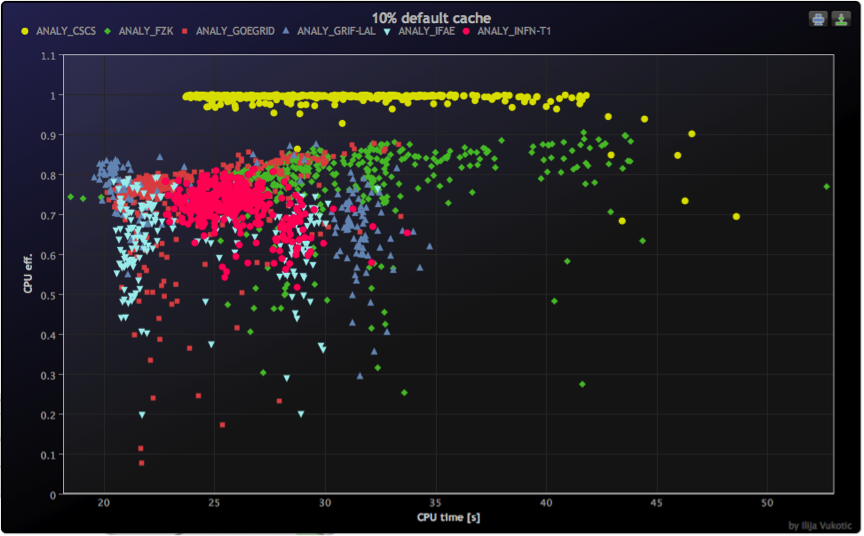Toggle visibility of ANALY_INFN-T1 series text
The height and width of the screenshot is (536, 864).
coord(514,32)
